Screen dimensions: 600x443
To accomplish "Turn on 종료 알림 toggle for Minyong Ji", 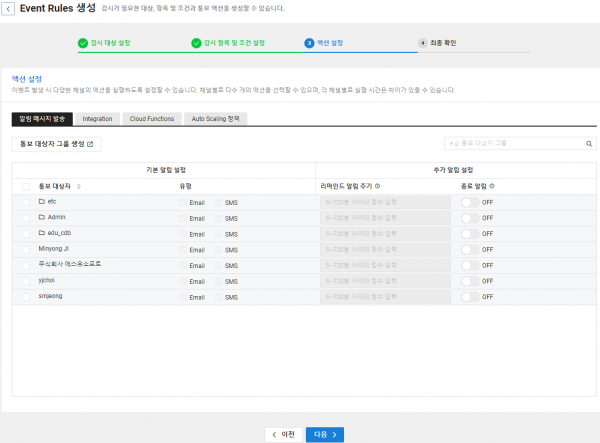I will (x=470, y=250).
